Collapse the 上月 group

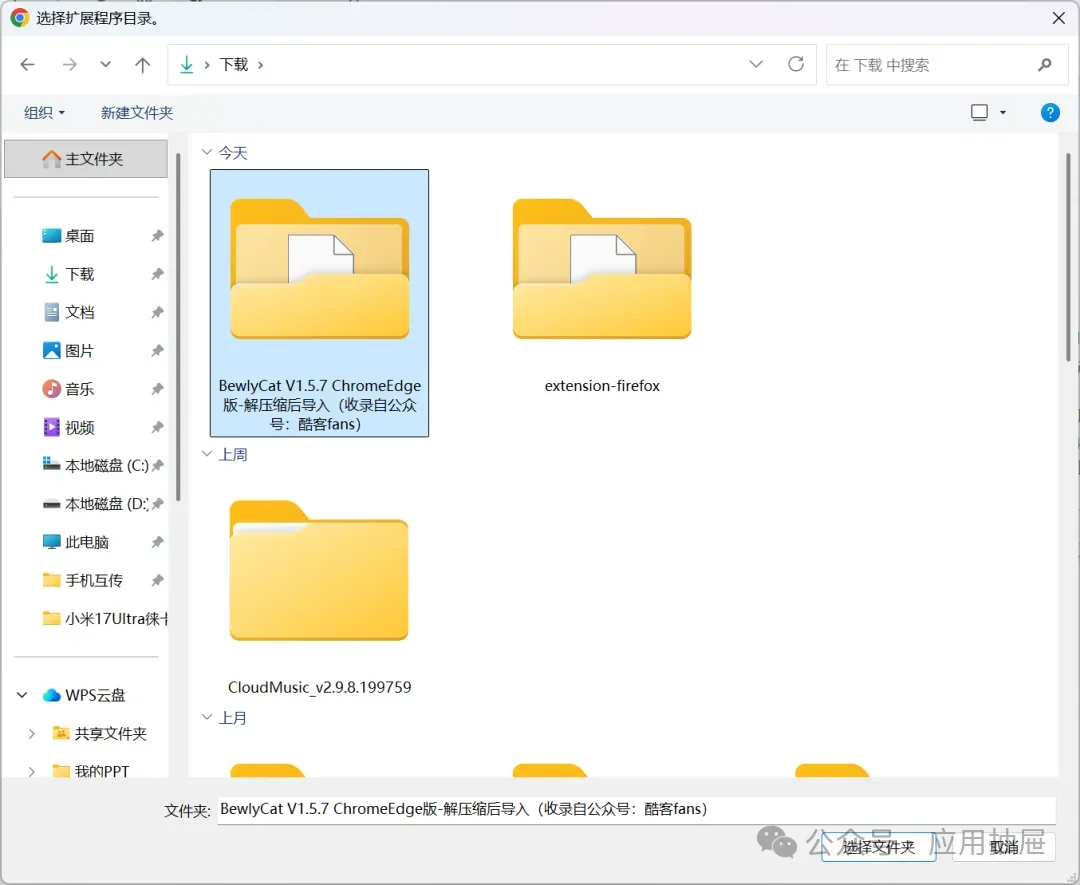(206, 717)
